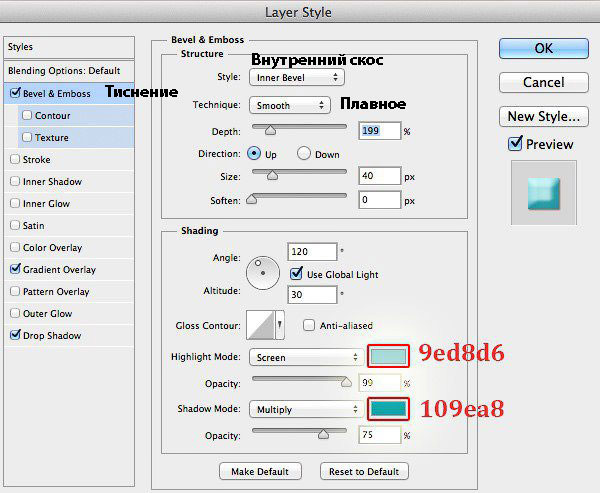Select the Gradient Overlay effect row
Viewport: 600px width, 493px height.
pyautogui.click(x=69, y=269)
